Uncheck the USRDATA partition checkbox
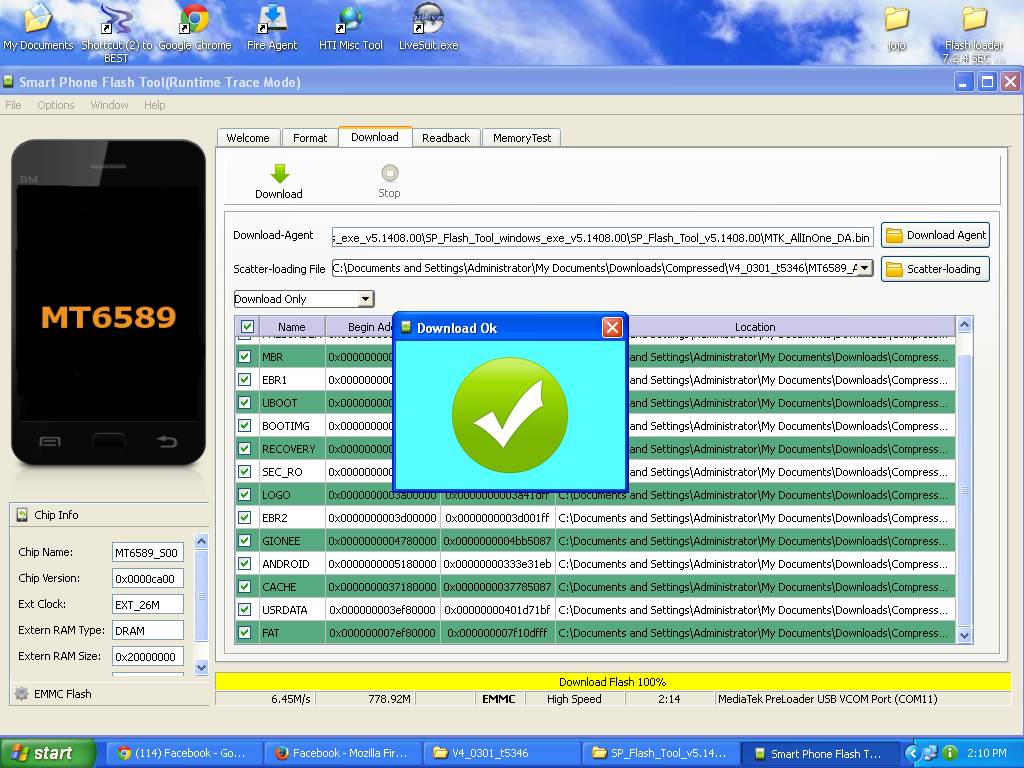1024x768 pixels. point(245,610)
